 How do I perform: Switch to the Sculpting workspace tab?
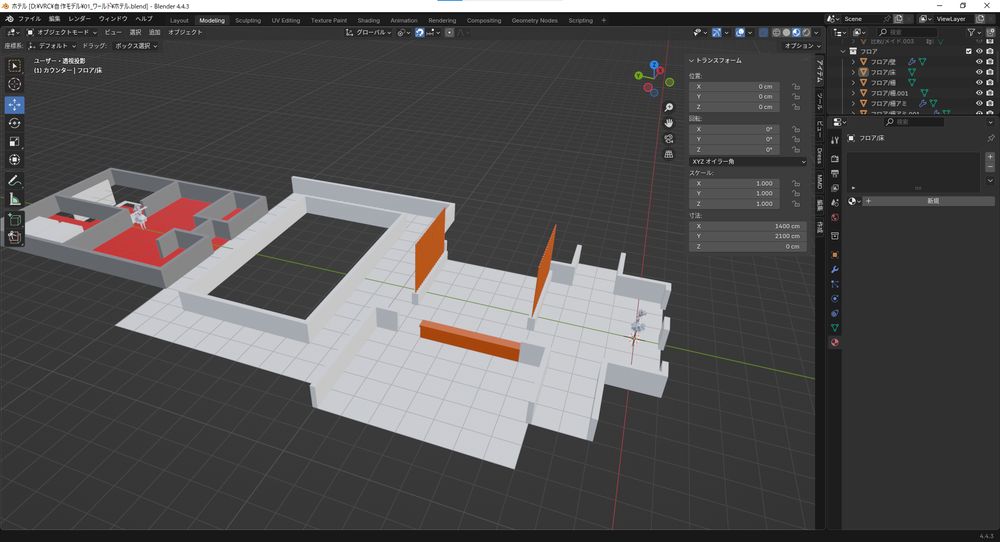click(x=247, y=20)
